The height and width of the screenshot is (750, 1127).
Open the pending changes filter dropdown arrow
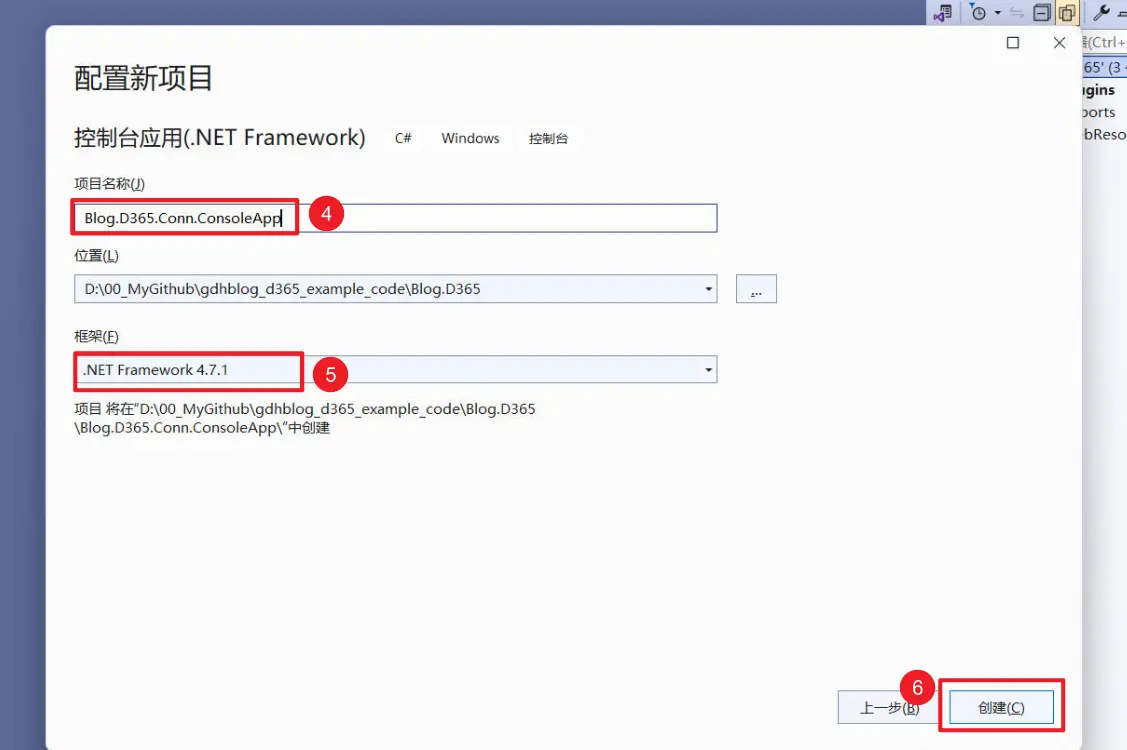pyautogui.click(x=997, y=13)
